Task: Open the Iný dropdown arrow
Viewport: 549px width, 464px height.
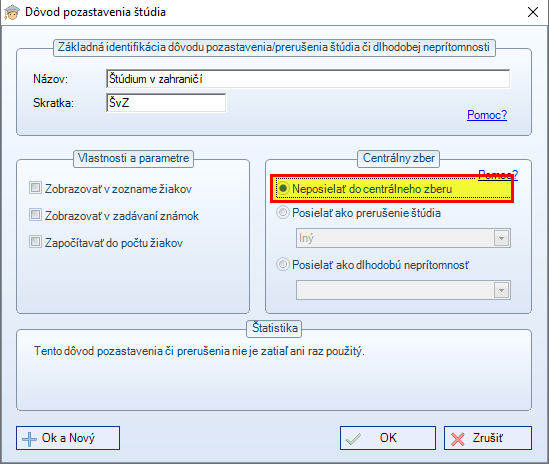Action: pos(501,238)
